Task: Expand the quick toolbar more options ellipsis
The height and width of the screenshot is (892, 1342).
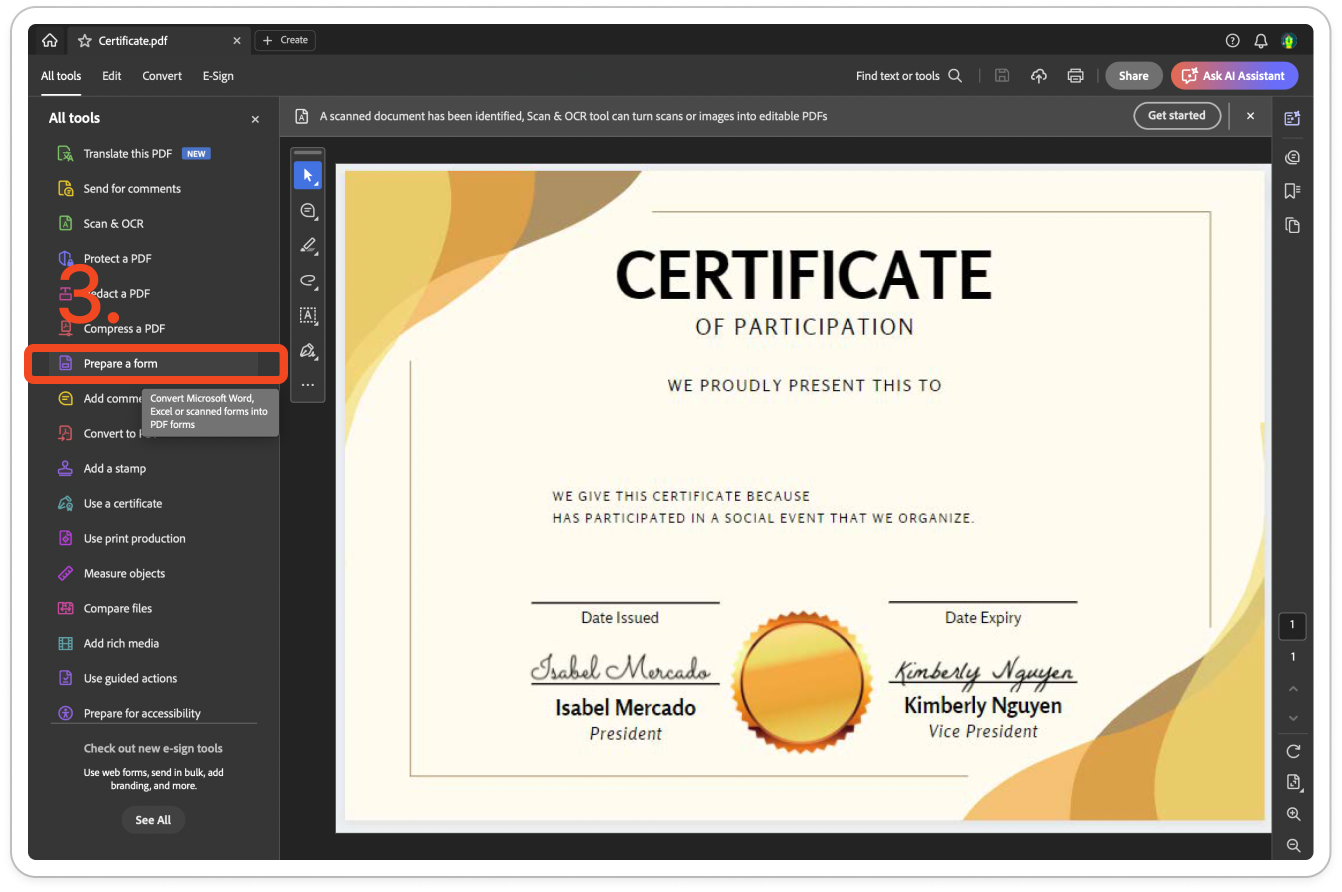Action: coord(307,385)
